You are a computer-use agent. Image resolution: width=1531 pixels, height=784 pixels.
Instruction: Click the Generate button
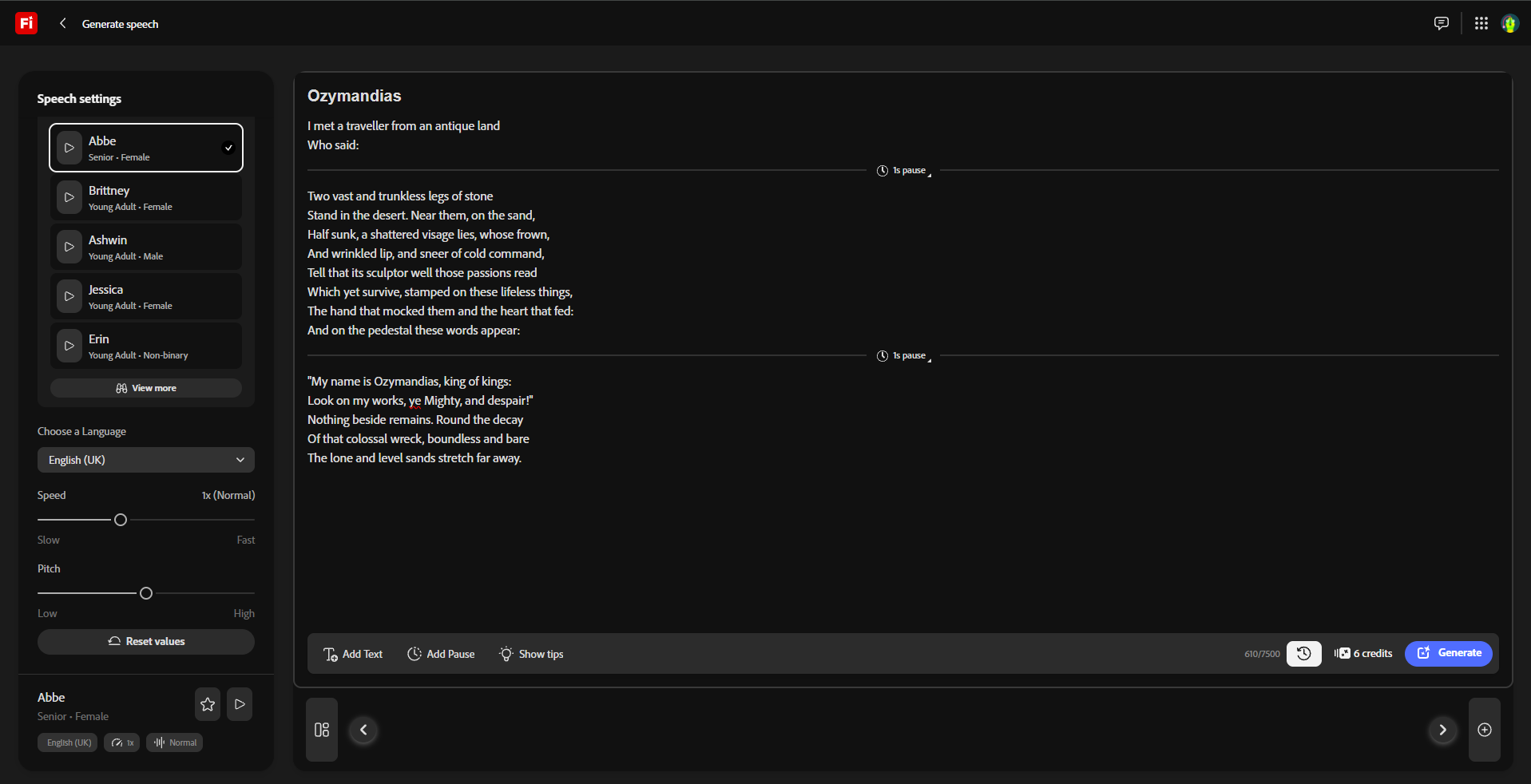coord(1449,653)
